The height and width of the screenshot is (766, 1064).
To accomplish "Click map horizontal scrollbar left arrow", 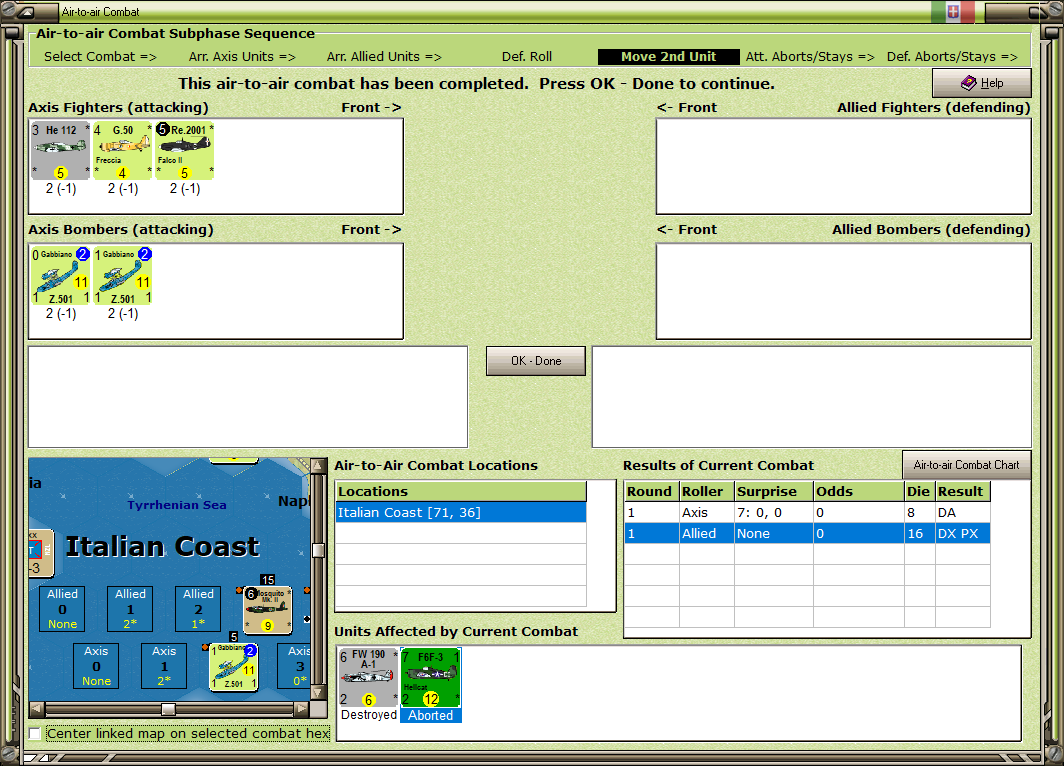I will pos(37,709).
